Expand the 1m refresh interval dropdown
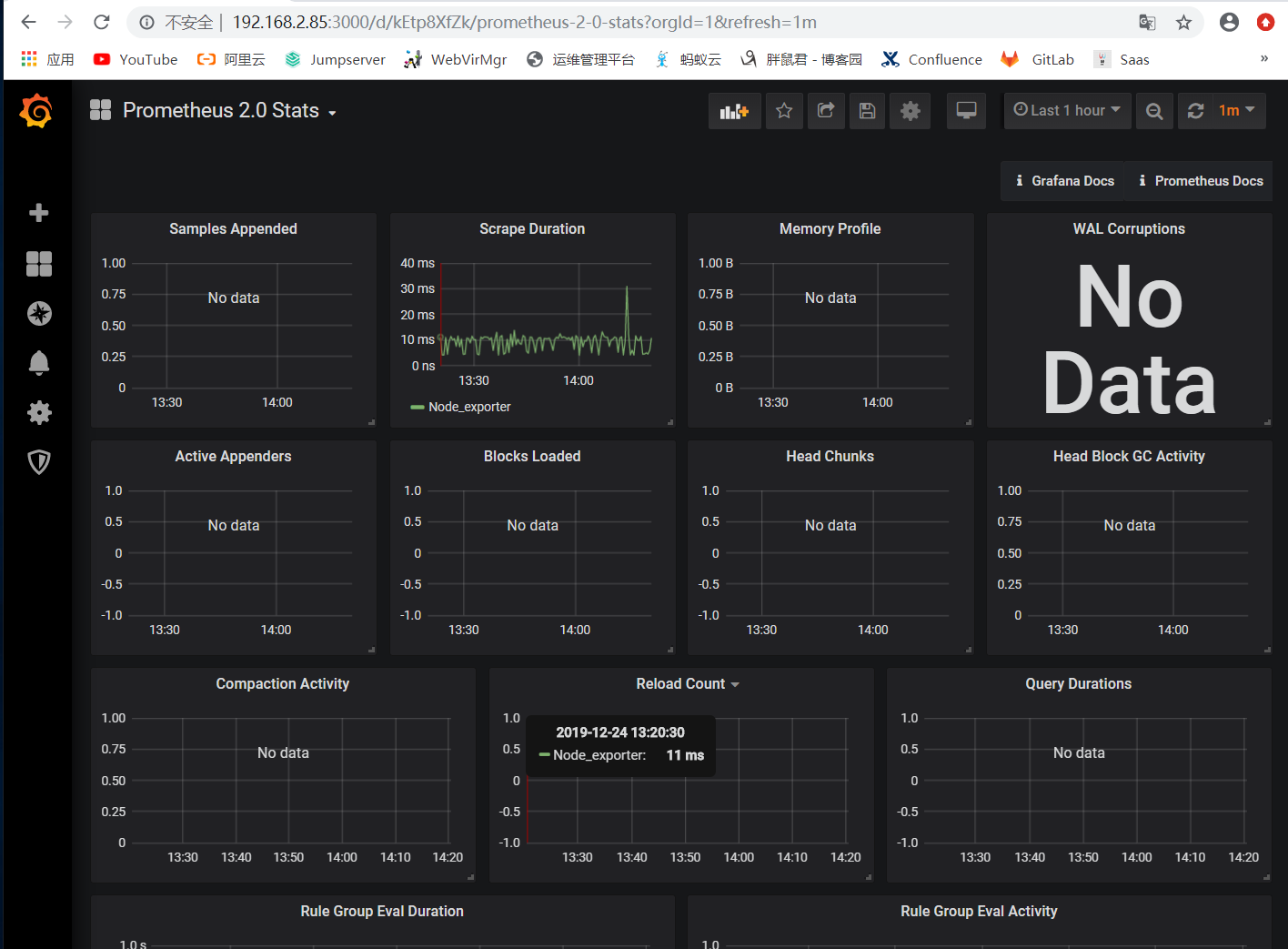The height and width of the screenshot is (949, 1288). click(x=1237, y=110)
